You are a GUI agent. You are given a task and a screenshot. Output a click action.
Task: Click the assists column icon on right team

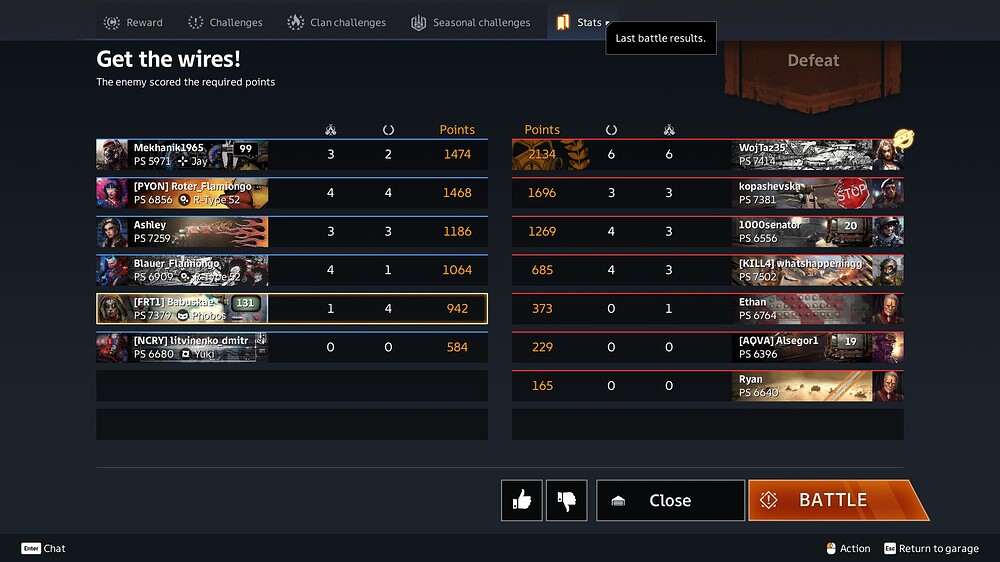coord(611,129)
